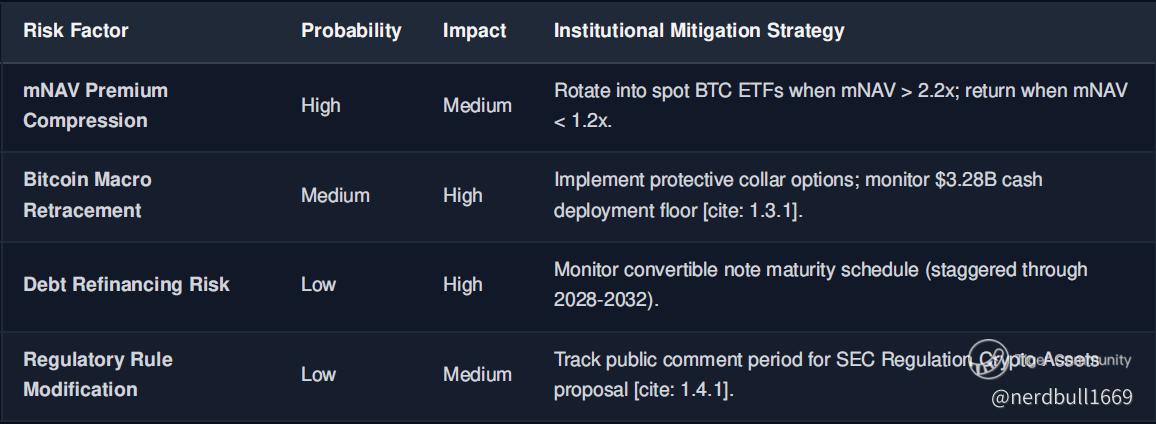Open the cite 1.4.1 reference
This screenshot has width=1156, height=424.
point(683,389)
